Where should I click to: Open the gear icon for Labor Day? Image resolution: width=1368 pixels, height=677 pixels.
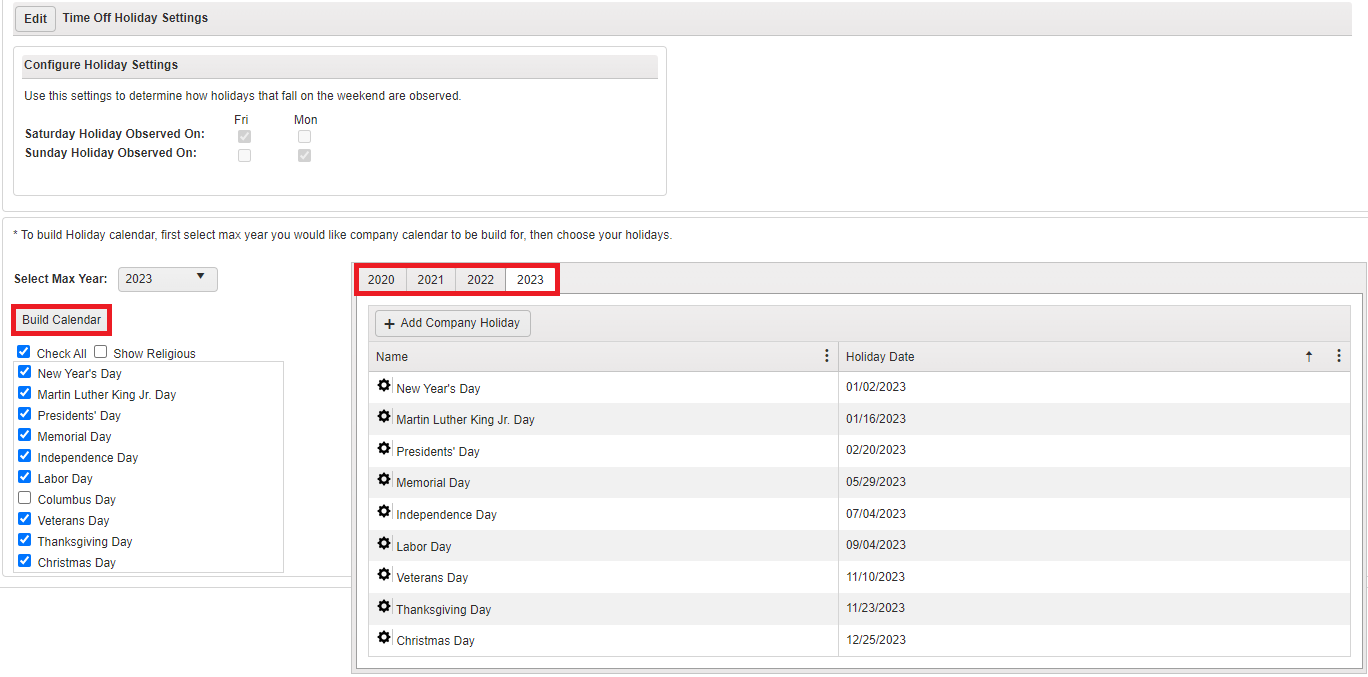pos(384,543)
